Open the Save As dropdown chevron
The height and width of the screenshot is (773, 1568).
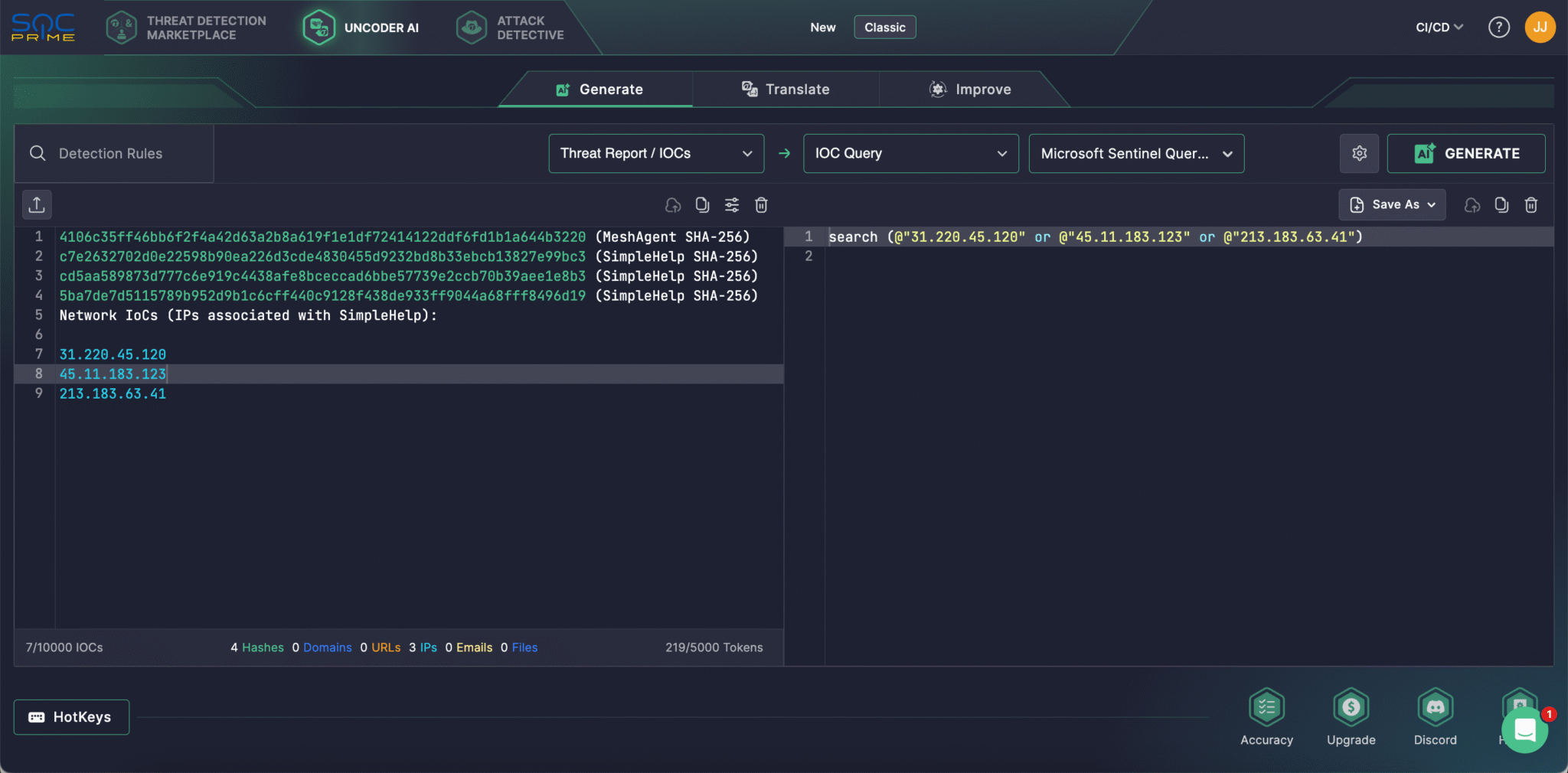point(1431,204)
